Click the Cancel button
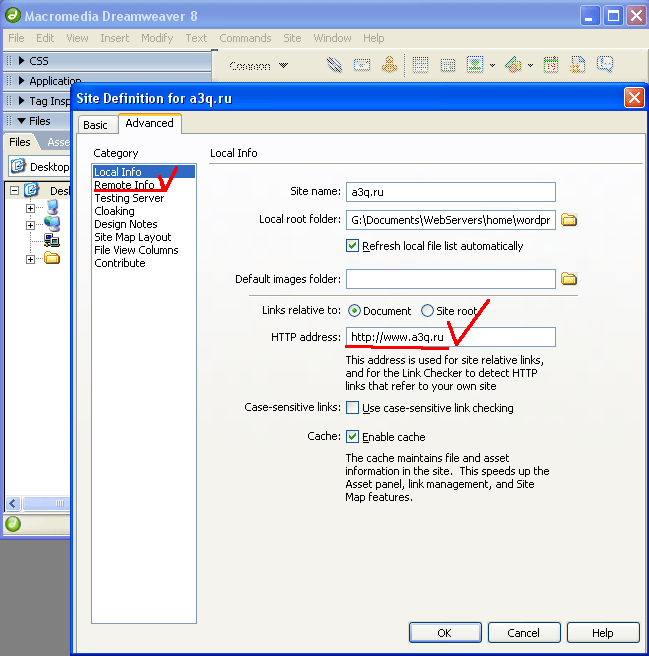The width and height of the screenshot is (649, 656). 523,633
